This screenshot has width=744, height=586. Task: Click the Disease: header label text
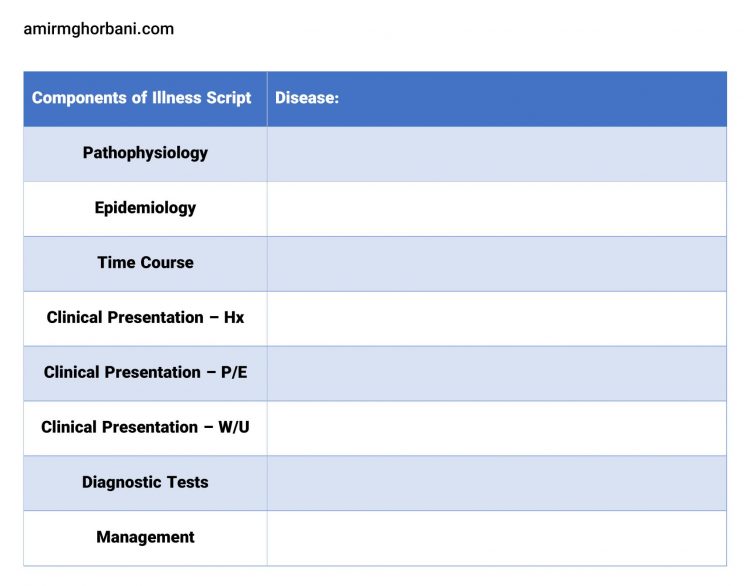click(x=307, y=98)
